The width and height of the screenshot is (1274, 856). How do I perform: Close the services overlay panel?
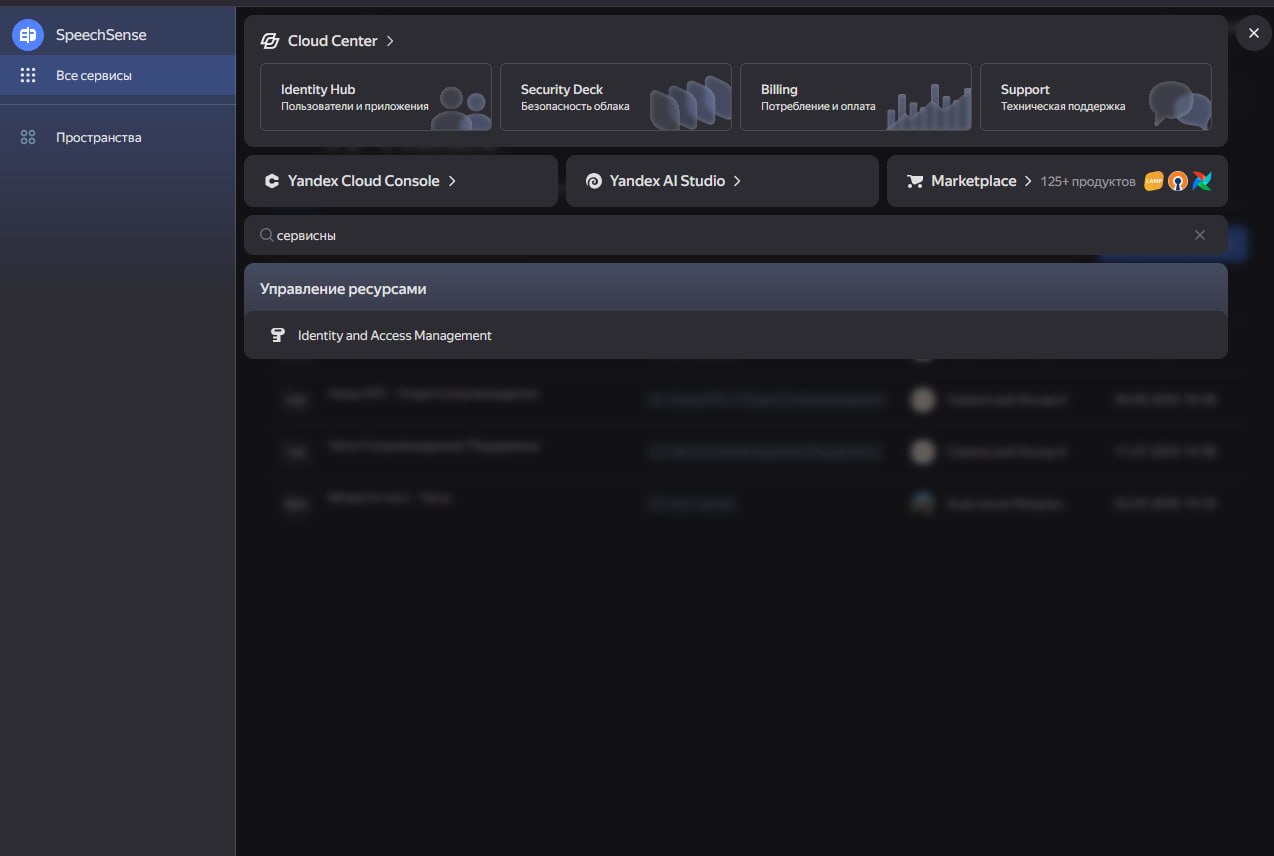pyautogui.click(x=1254, y=33)
